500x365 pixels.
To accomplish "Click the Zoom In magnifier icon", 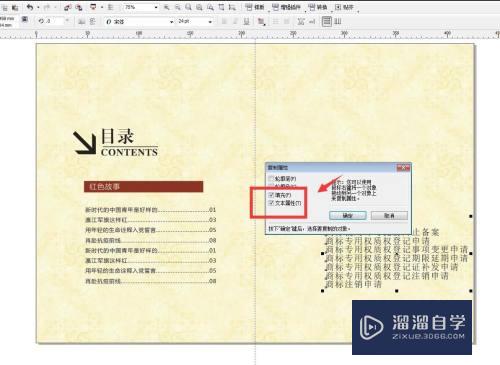I will click(x=167, y=7).
